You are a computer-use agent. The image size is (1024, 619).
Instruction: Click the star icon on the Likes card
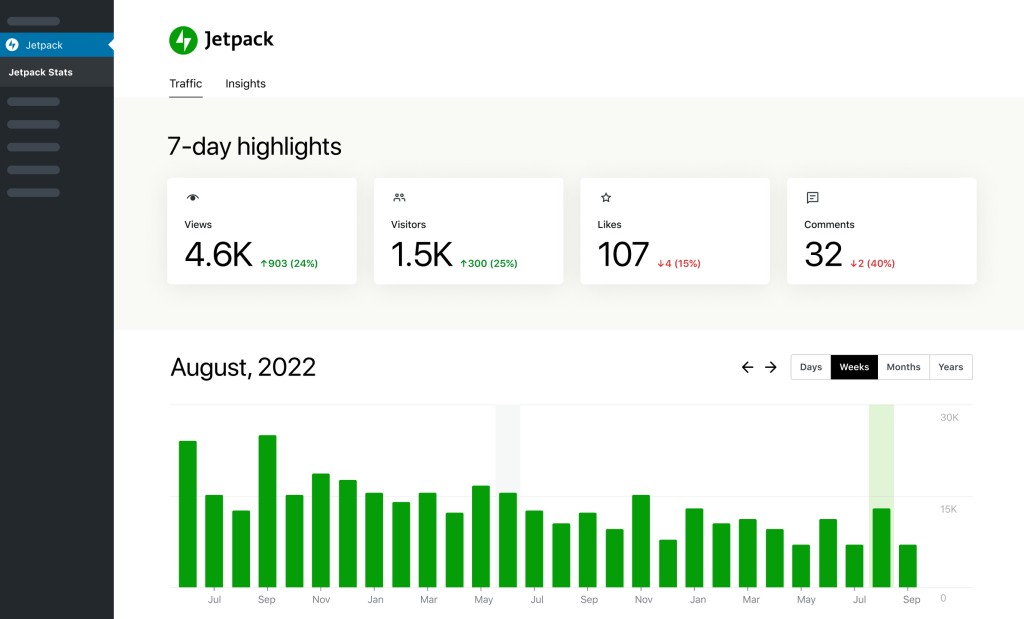tap(606, 197)
